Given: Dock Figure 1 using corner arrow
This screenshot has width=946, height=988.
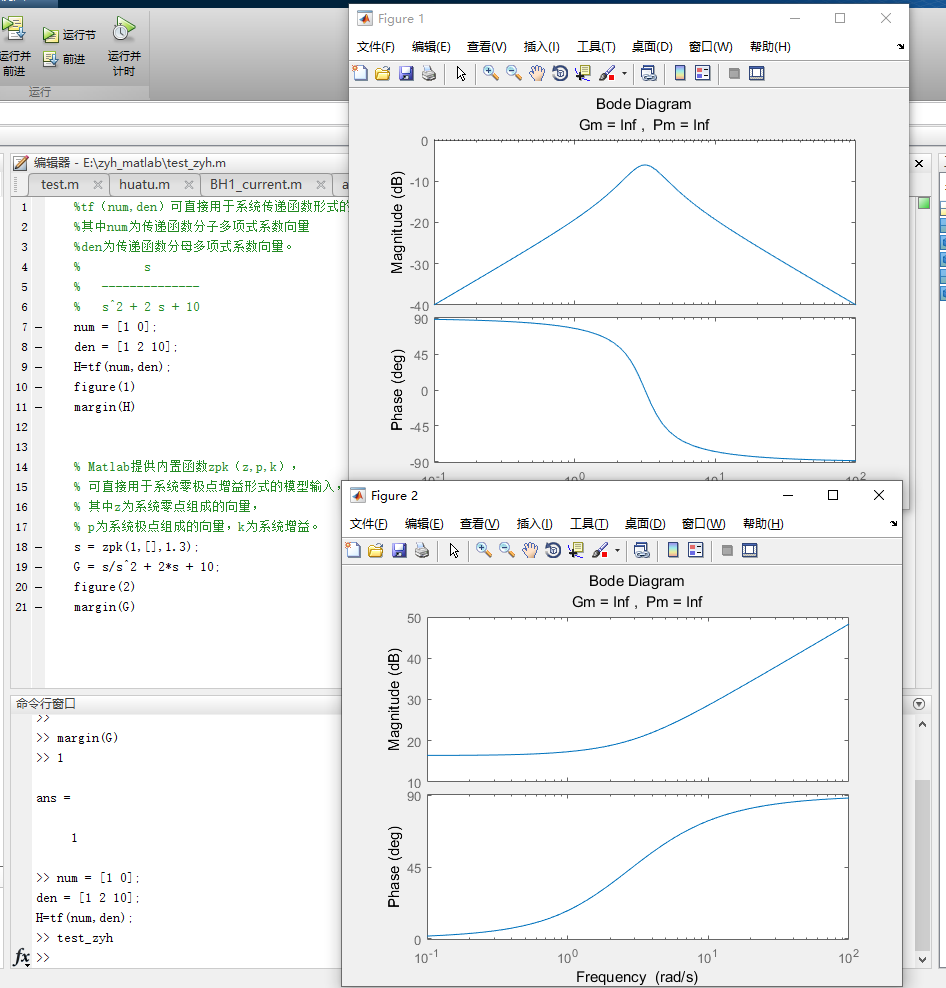Looking at the screenshot, I should [901, 47].
